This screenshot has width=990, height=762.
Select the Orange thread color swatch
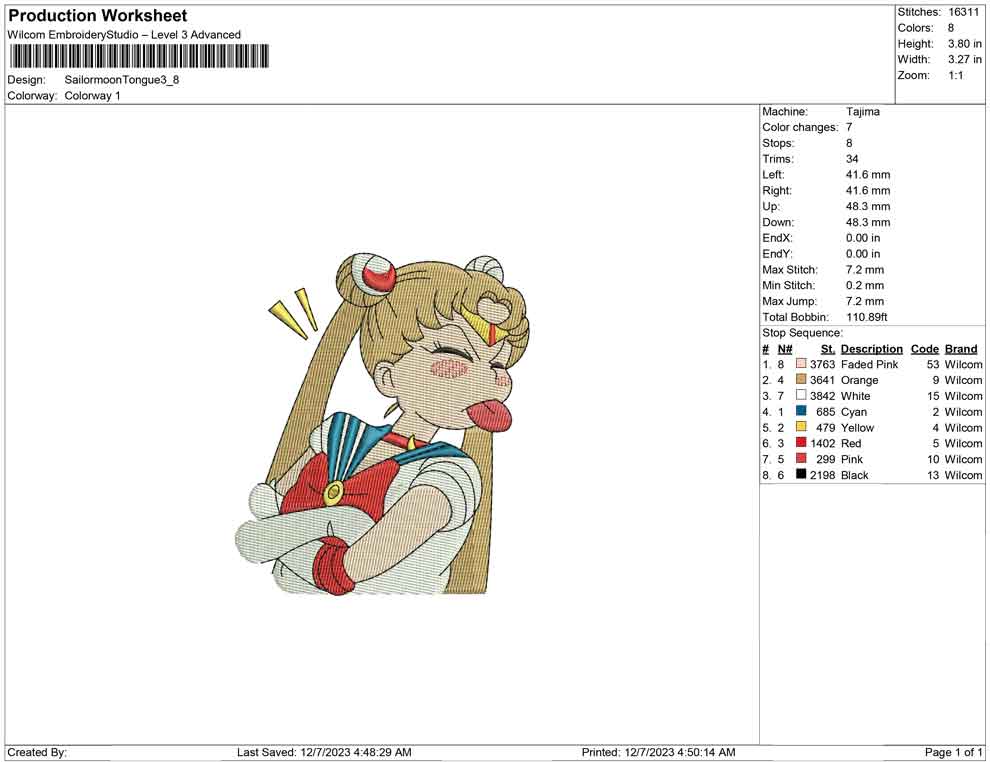801,379
